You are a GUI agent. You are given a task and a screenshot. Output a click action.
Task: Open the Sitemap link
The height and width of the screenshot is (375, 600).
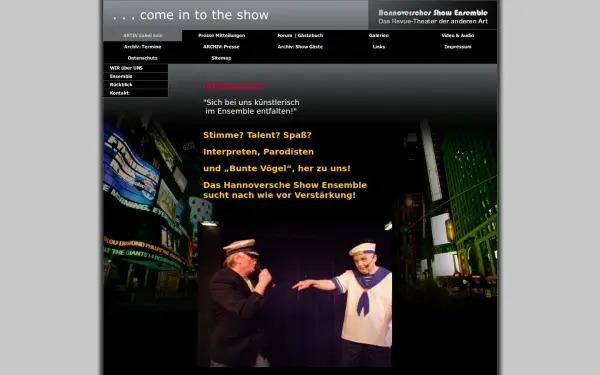[222, 58]
